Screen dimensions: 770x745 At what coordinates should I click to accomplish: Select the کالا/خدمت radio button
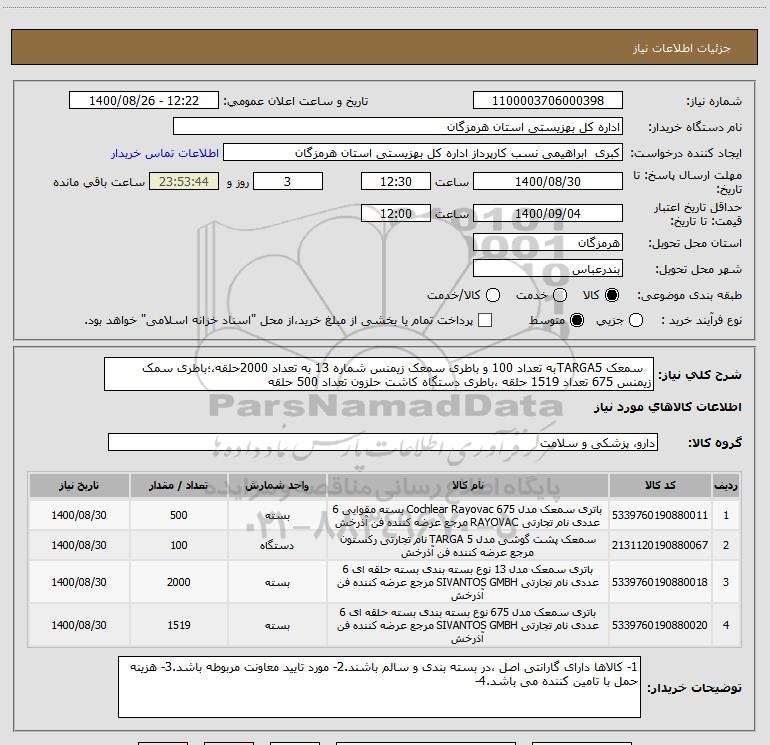tap(493, 295)
